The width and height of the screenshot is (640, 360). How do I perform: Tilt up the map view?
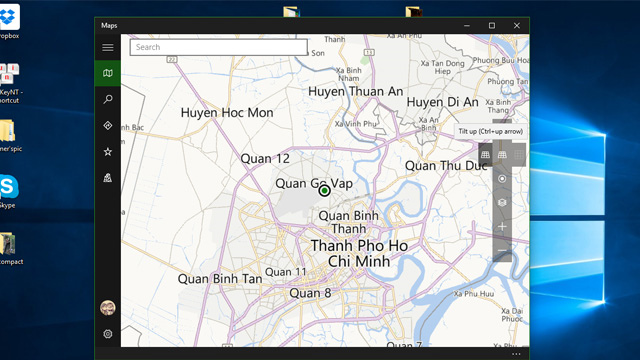click(485, 155)
